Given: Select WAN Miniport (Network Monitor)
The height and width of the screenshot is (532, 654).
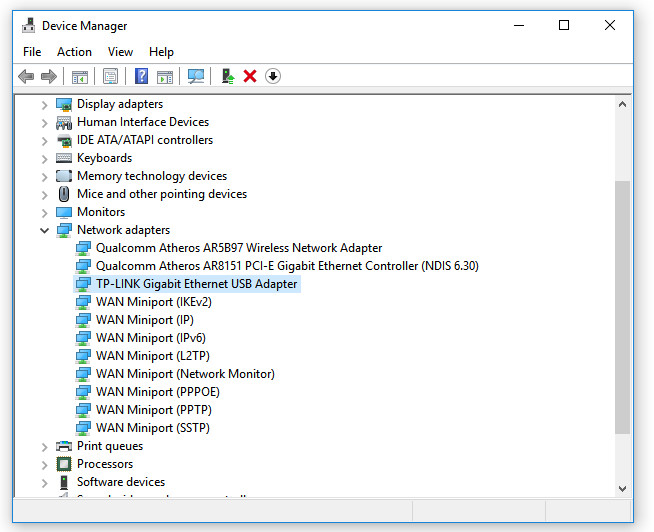Looking at the screenshot, I should pos(185,373).
